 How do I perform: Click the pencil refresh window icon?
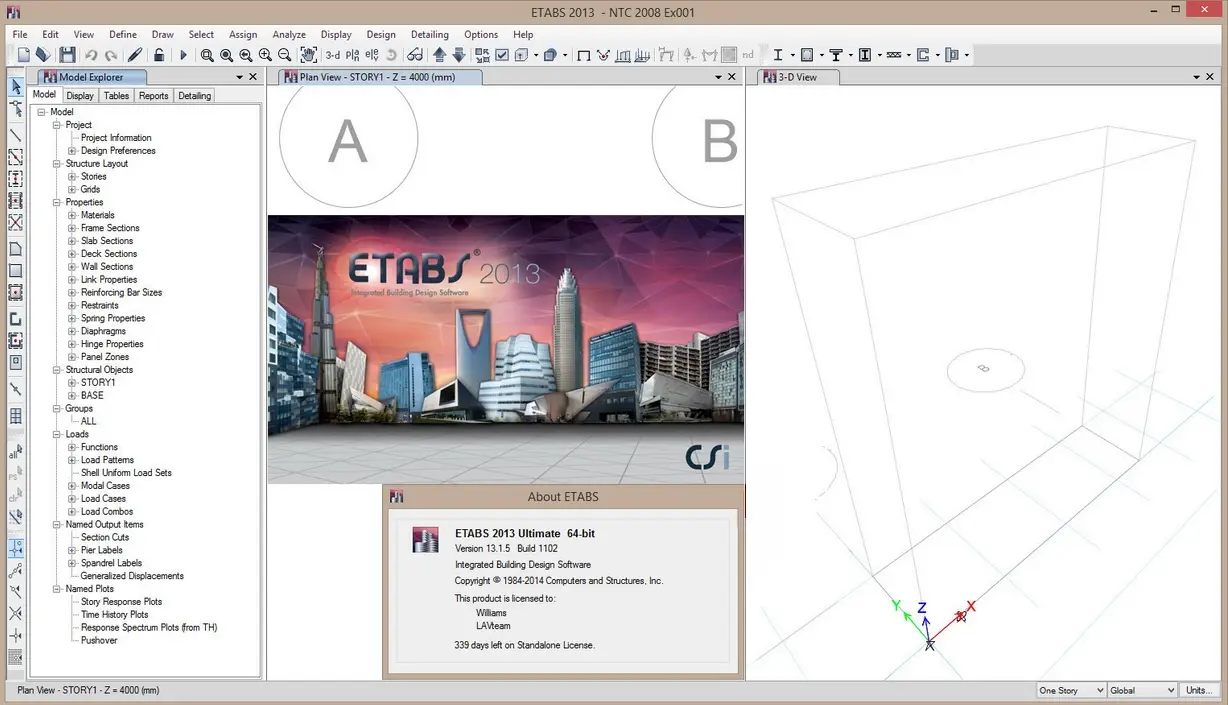pos(134,55)
